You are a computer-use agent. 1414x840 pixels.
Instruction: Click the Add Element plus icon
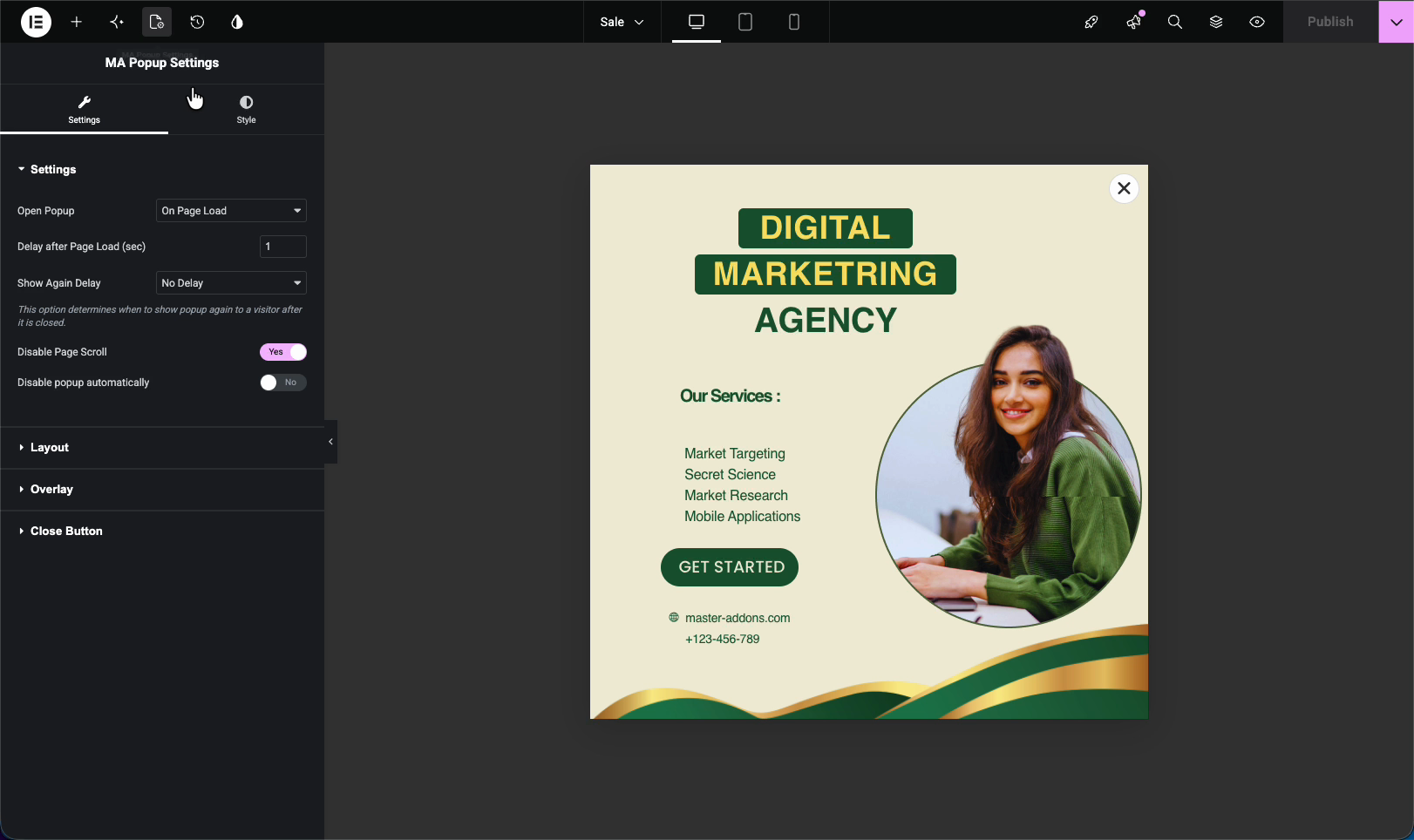[x=77, y=22]
